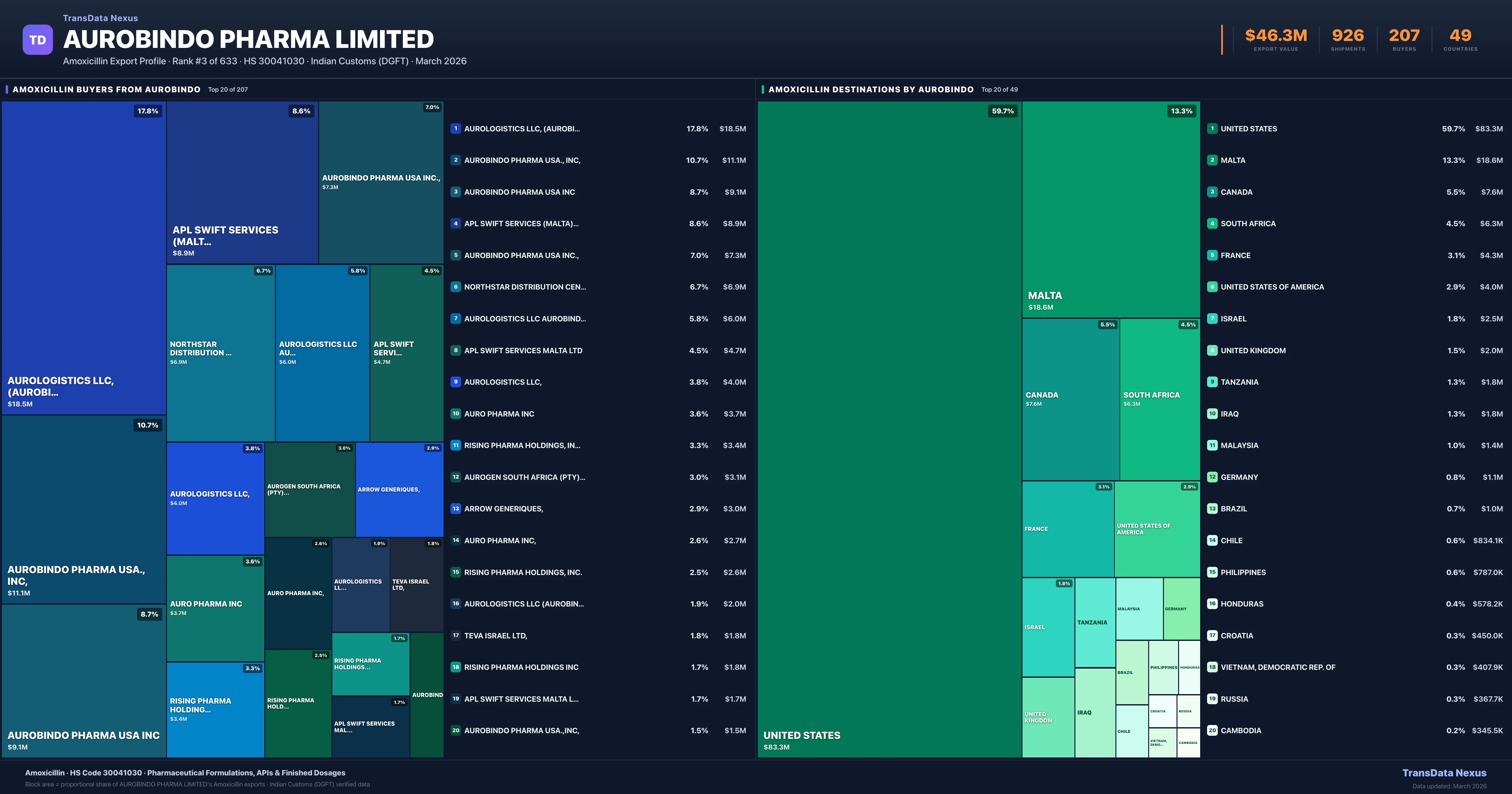Select the rank 17 badge next to TEVA ISRAEL LTD
Image resolution: width=1512 pixels, height=794 pixels.
coord(455,636)
